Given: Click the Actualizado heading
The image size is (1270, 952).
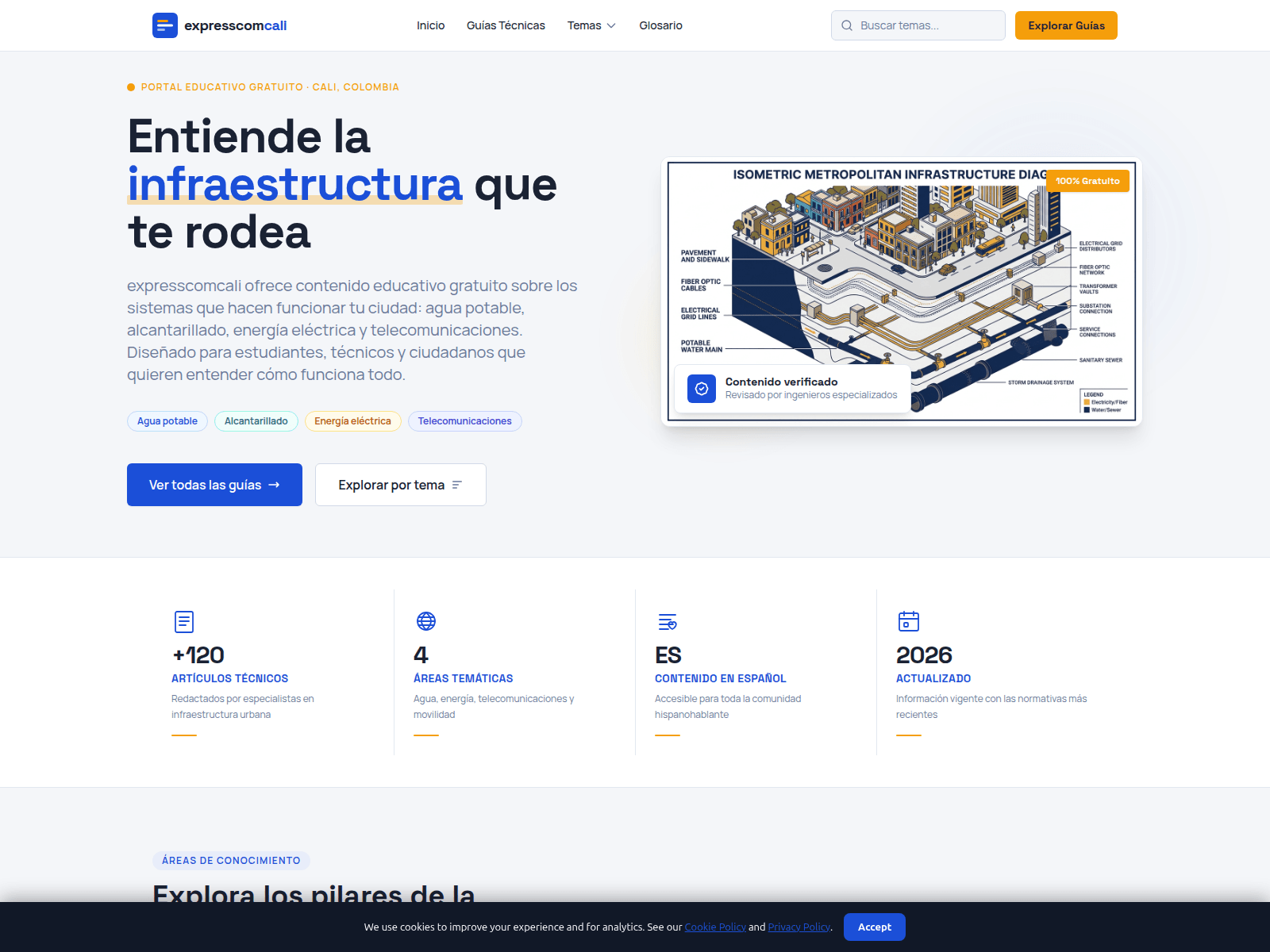Looking at the screenshot, I should click(x=933, y=678).
